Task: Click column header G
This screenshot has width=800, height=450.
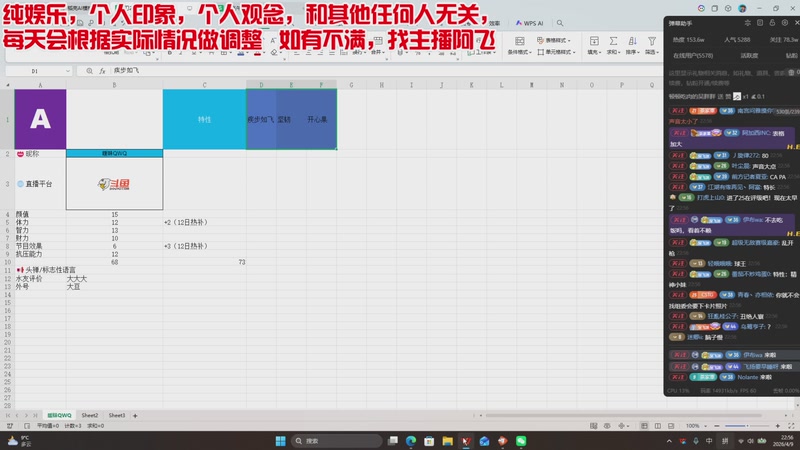Action: (x=351, y=85)
